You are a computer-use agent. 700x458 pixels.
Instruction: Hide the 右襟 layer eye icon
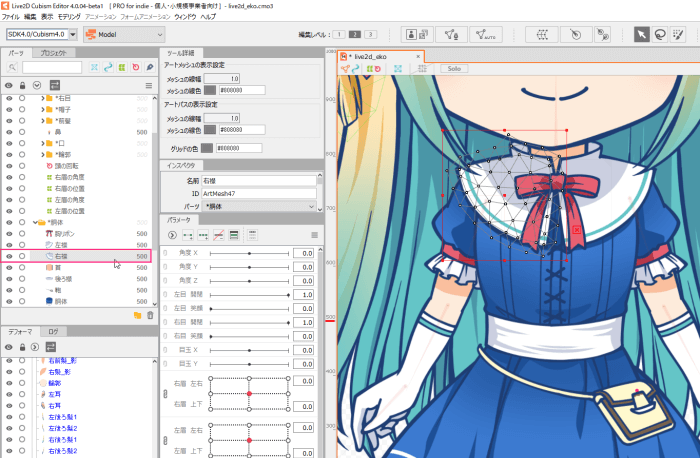9,256
